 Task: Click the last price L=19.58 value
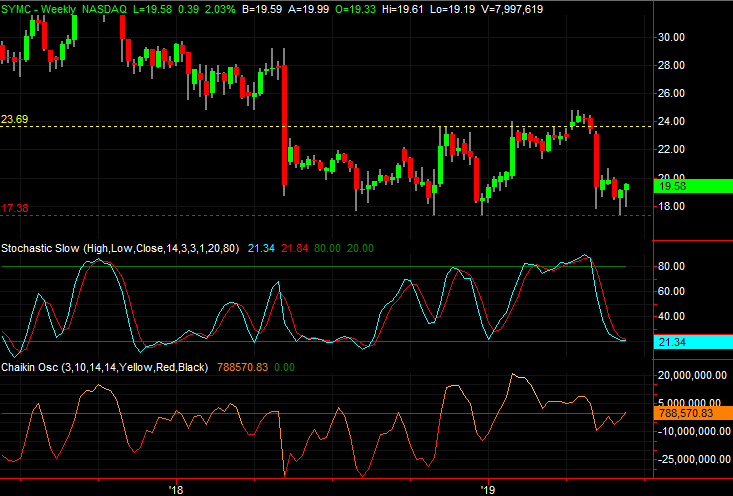pos(152,9)
